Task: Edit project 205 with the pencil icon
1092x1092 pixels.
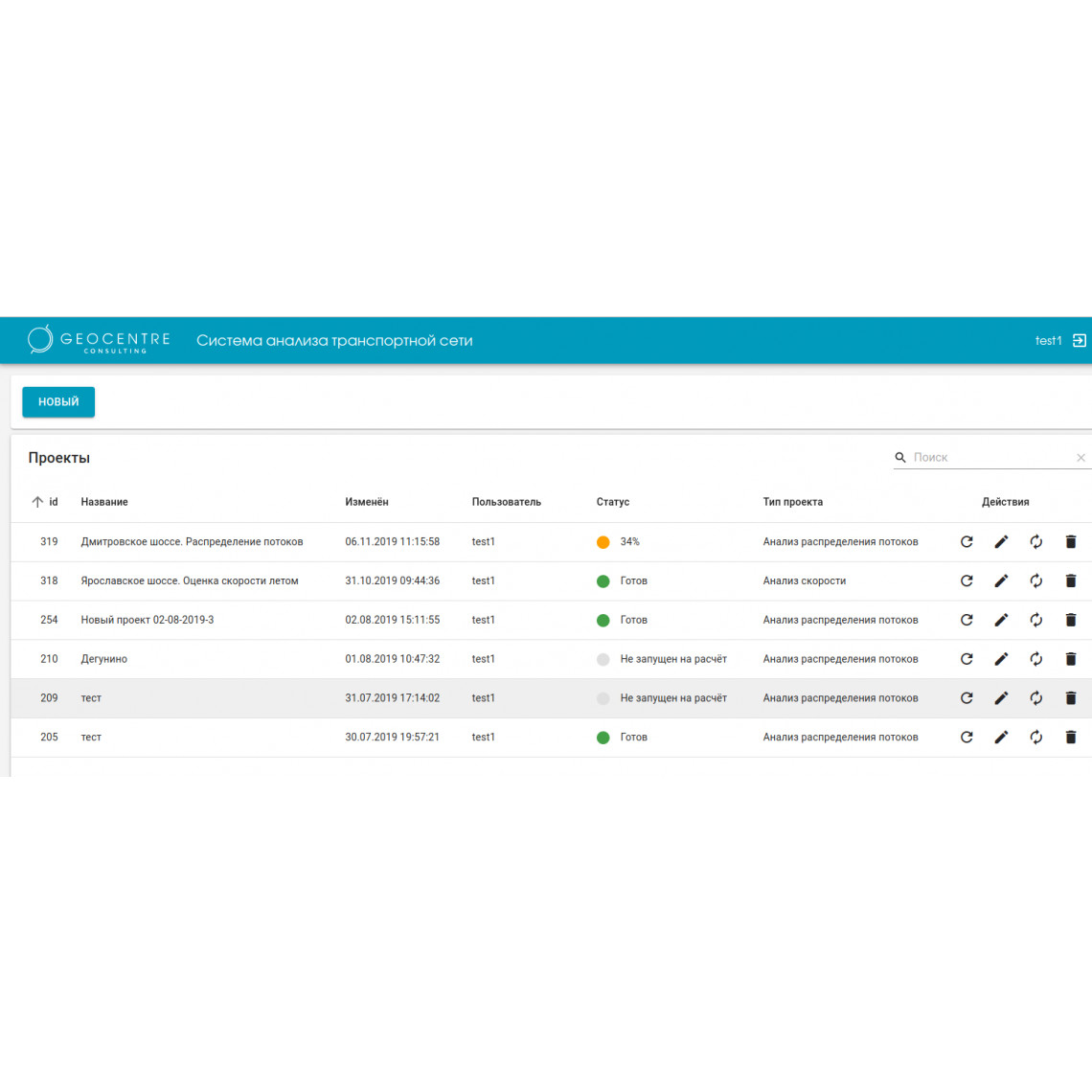Action: tap(1001, 737)
